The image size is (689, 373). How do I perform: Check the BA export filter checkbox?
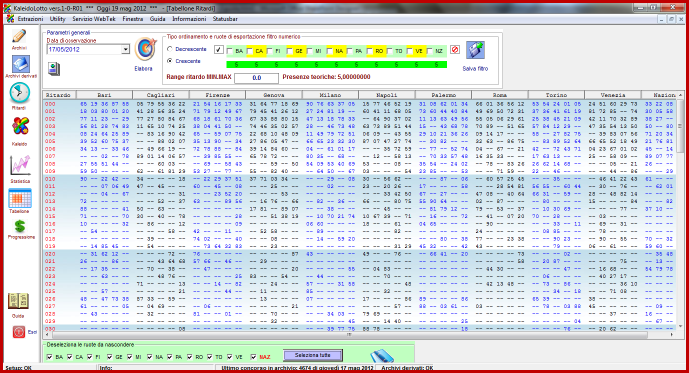[x=229, y=51]
